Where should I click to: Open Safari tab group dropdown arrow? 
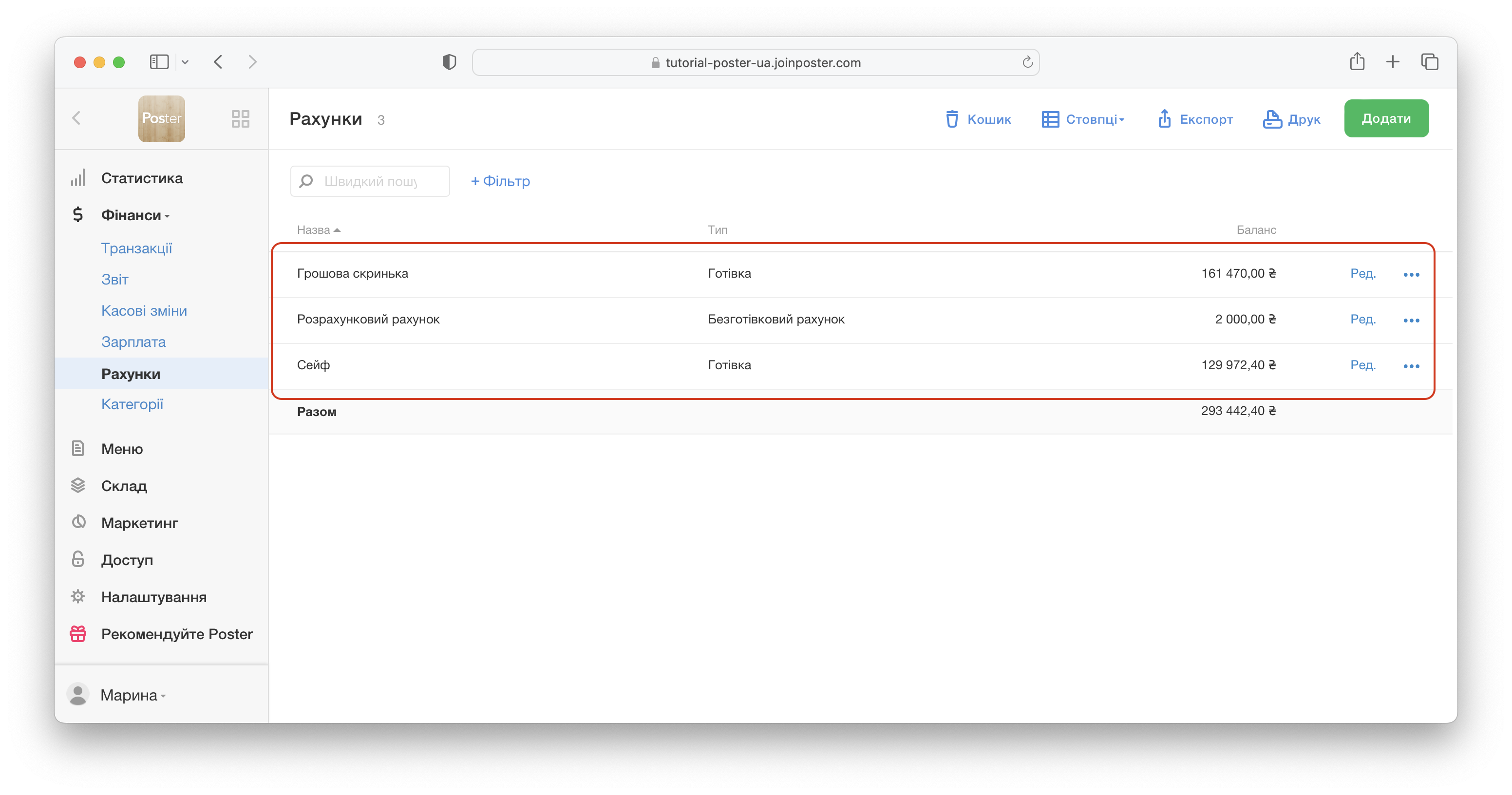coord(185,62)
